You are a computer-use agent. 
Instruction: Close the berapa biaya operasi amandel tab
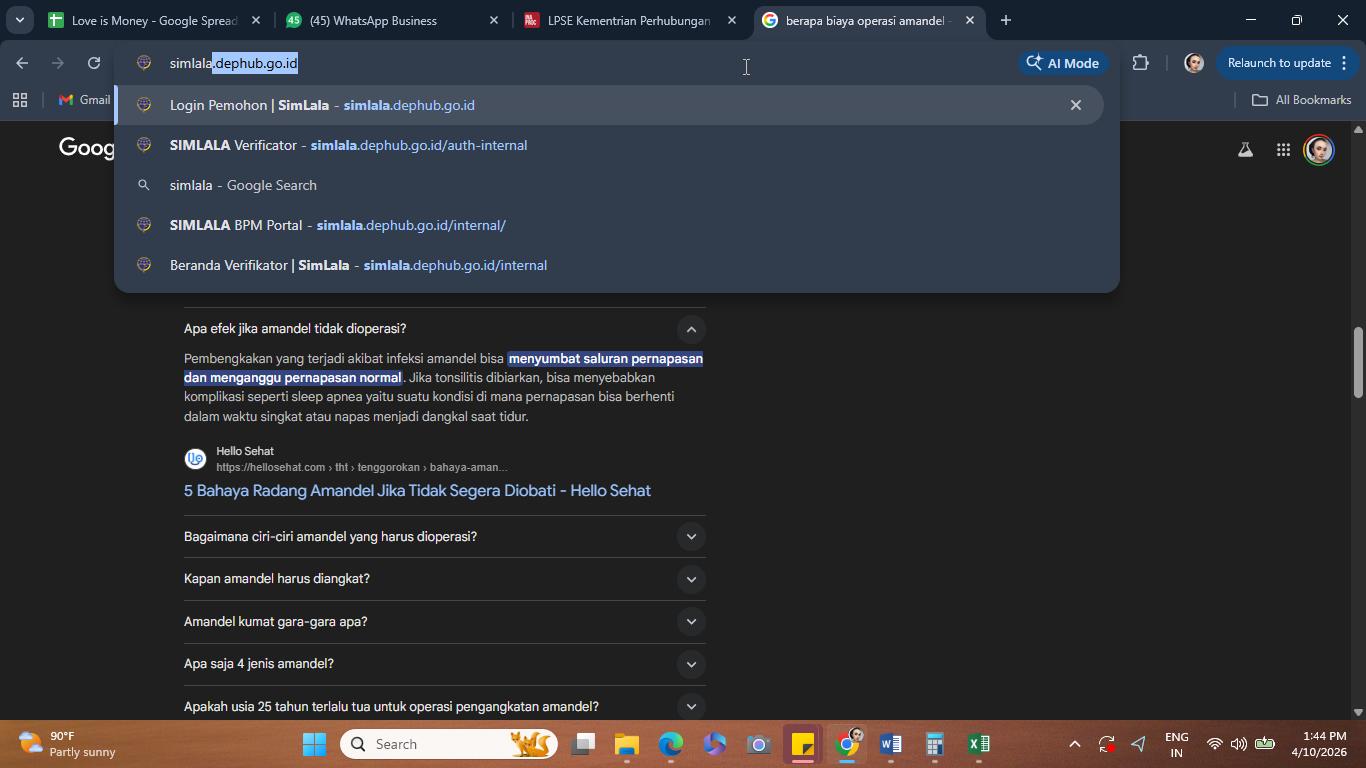pos(970,20)
